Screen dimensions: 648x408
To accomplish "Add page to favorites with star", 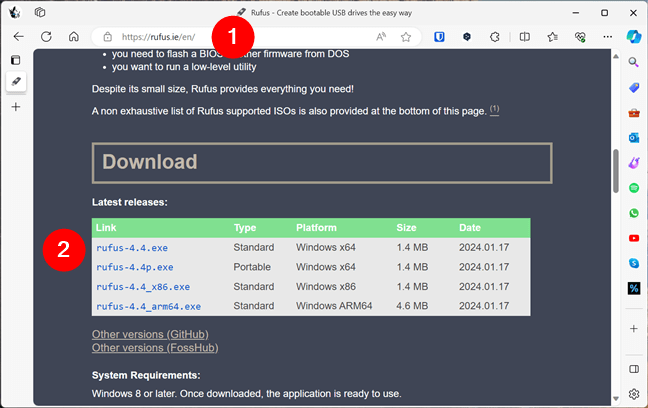I will [406, 37].
